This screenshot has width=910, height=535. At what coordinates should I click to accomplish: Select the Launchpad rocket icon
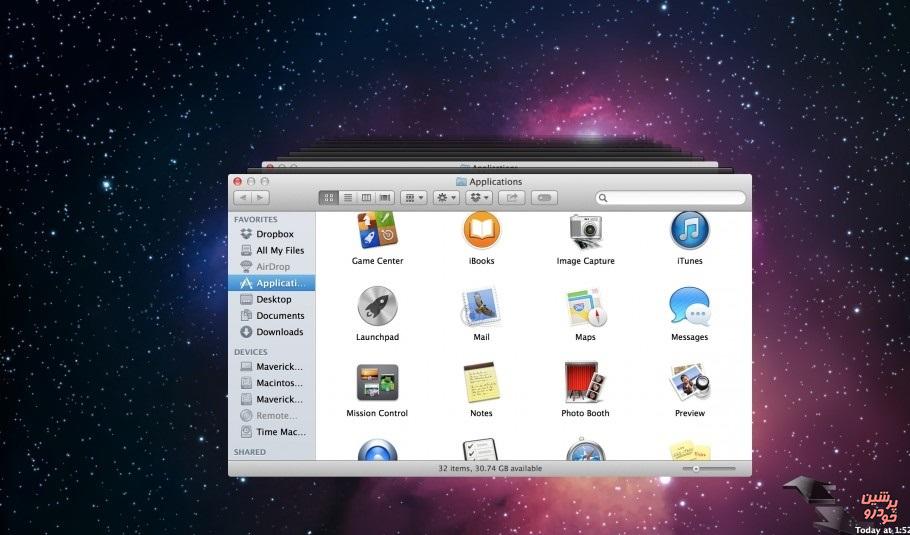pyautogui.click(x=377, y=307)
